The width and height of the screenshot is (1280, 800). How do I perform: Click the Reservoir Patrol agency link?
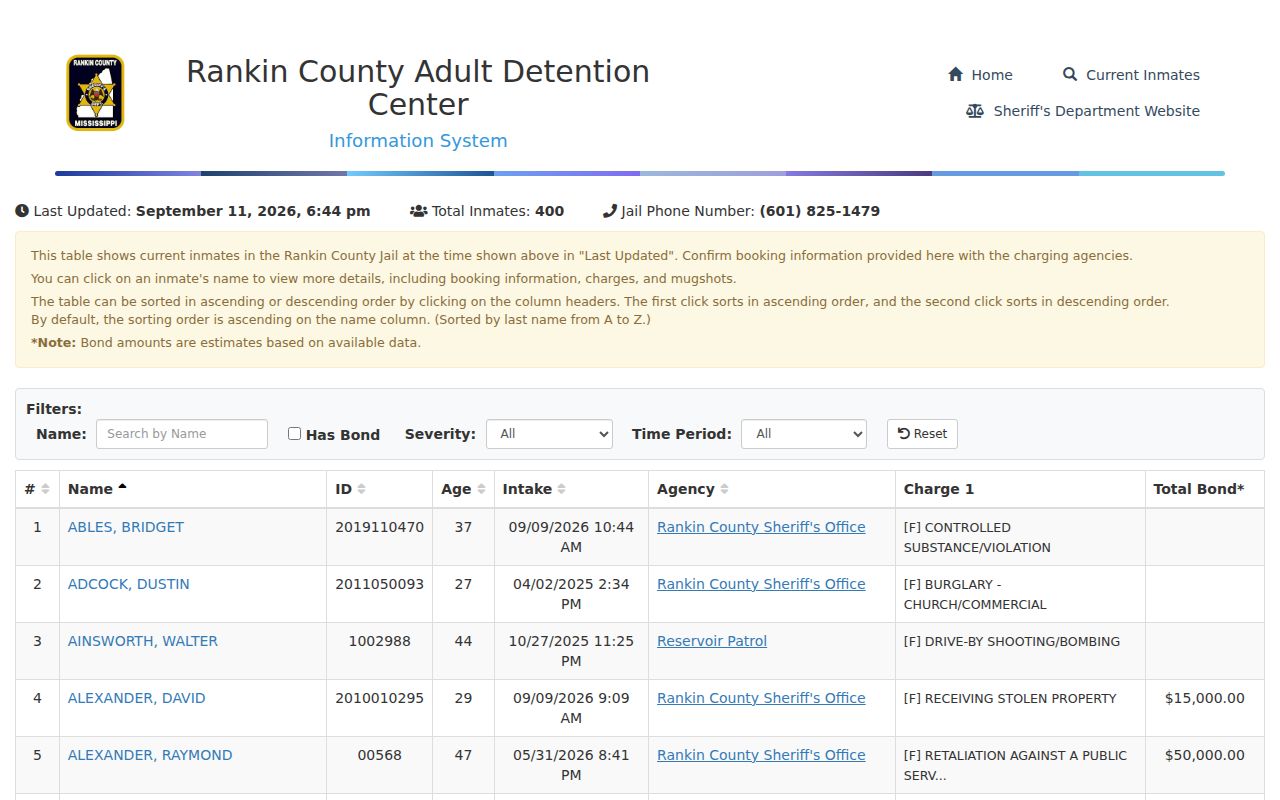tap(712, 641)
